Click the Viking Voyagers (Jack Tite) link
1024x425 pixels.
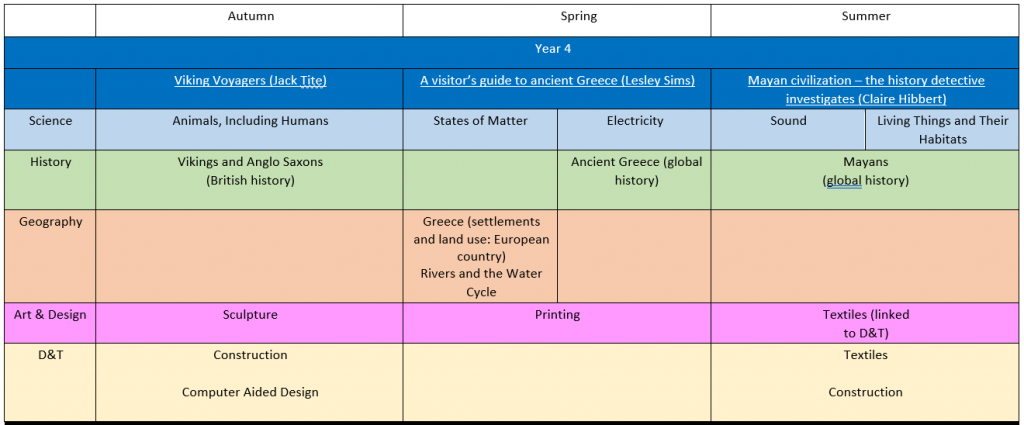pos(251,80)
